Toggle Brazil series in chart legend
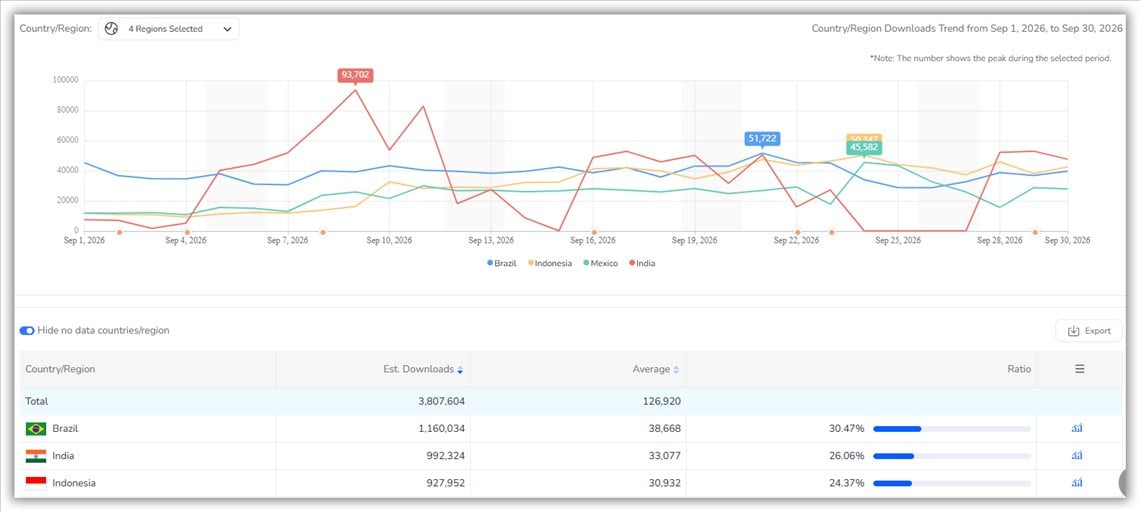 coord(502,263)
